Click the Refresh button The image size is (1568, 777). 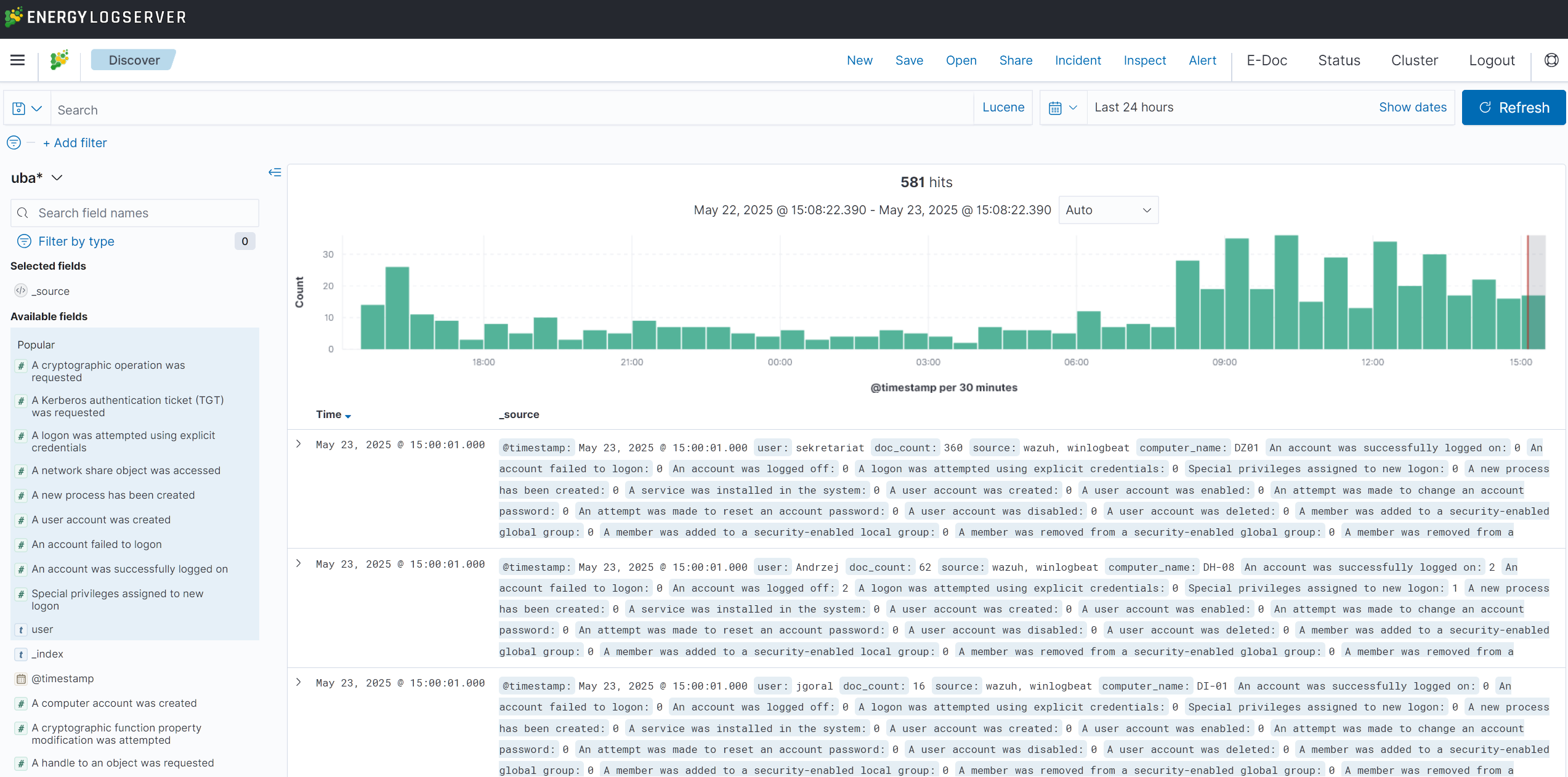point(1513,108)
